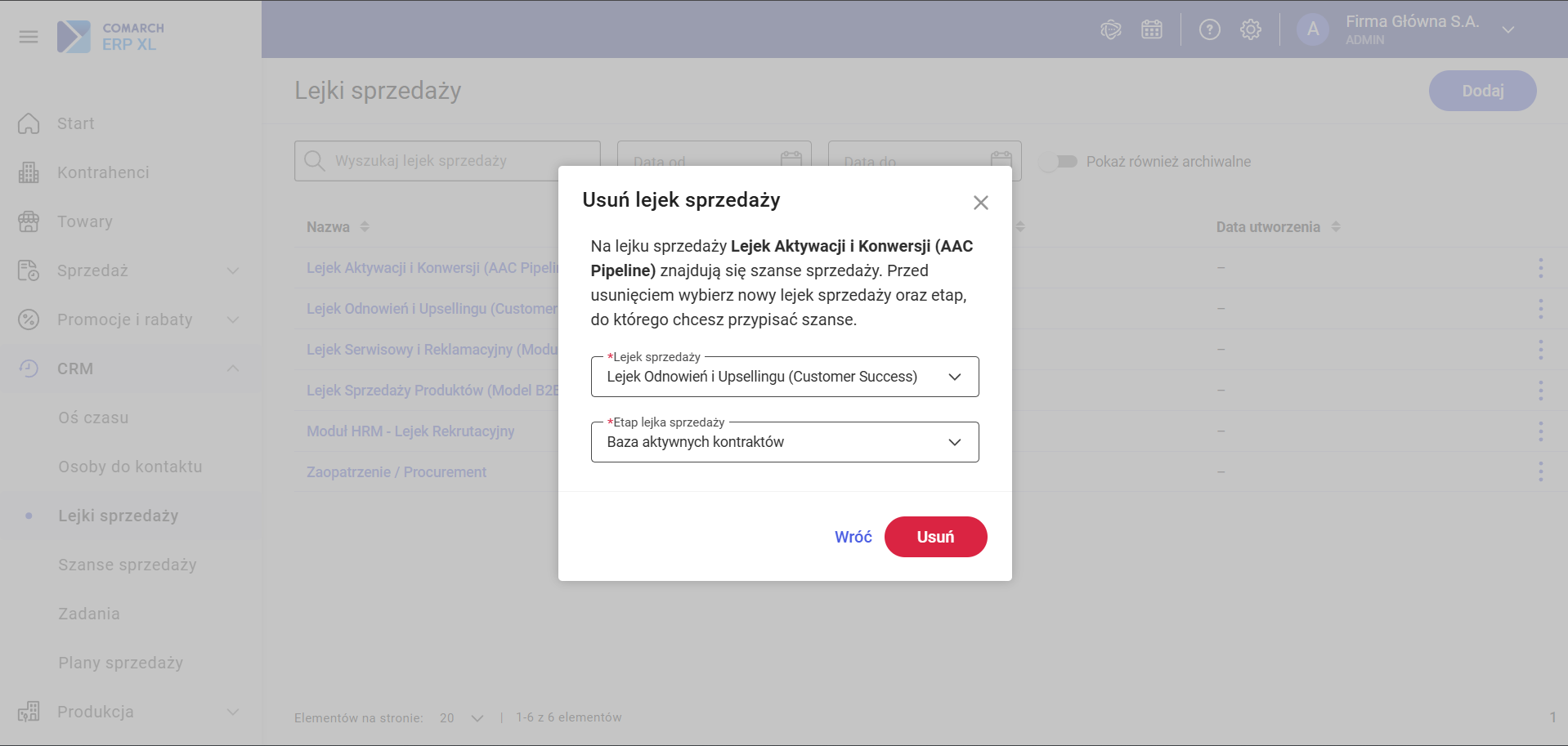1568x746 pixels.
Task: Open the settings gear icon
Action: point(1251,29)
